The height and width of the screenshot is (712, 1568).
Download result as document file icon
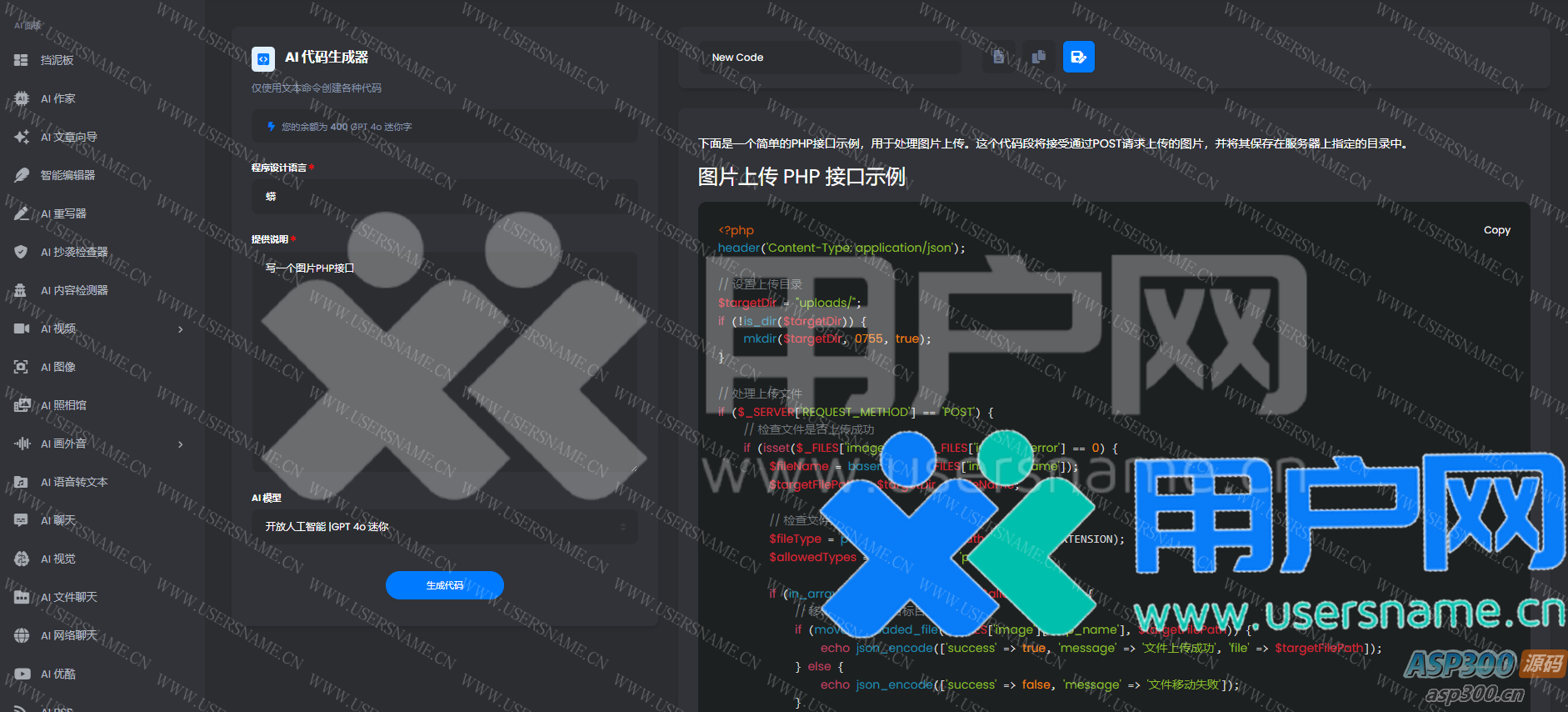998,57
